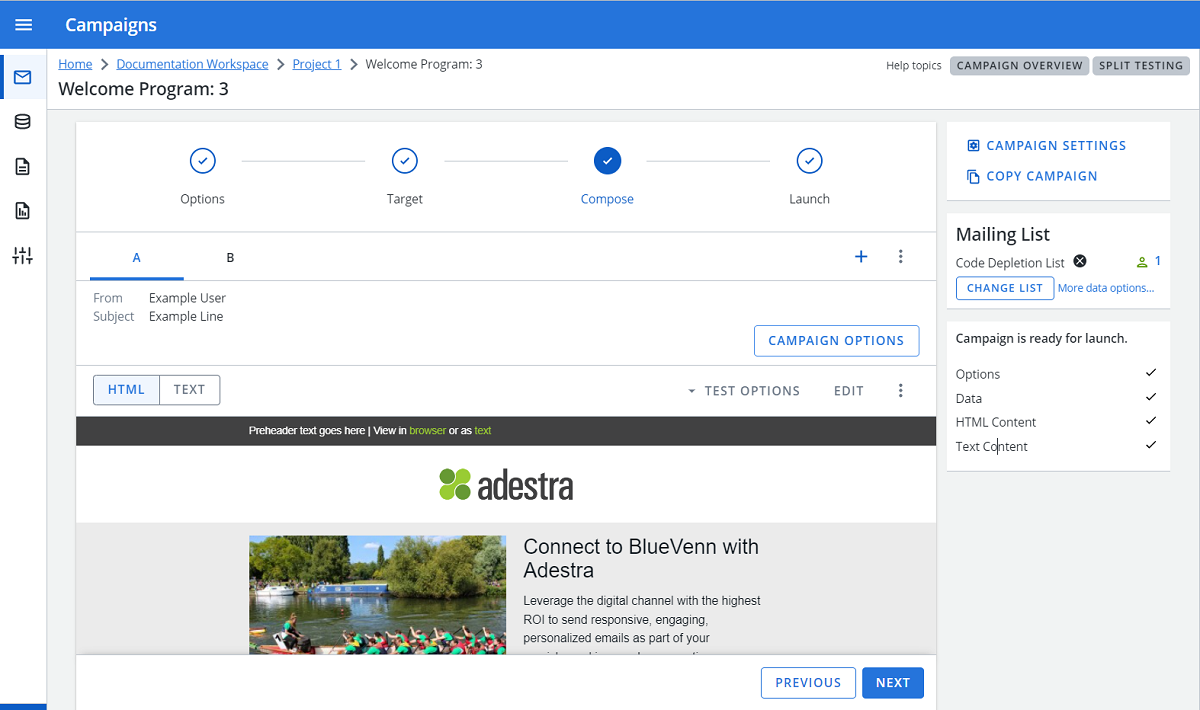
Task: Show the Text content view
Action: tap(189, 390)
